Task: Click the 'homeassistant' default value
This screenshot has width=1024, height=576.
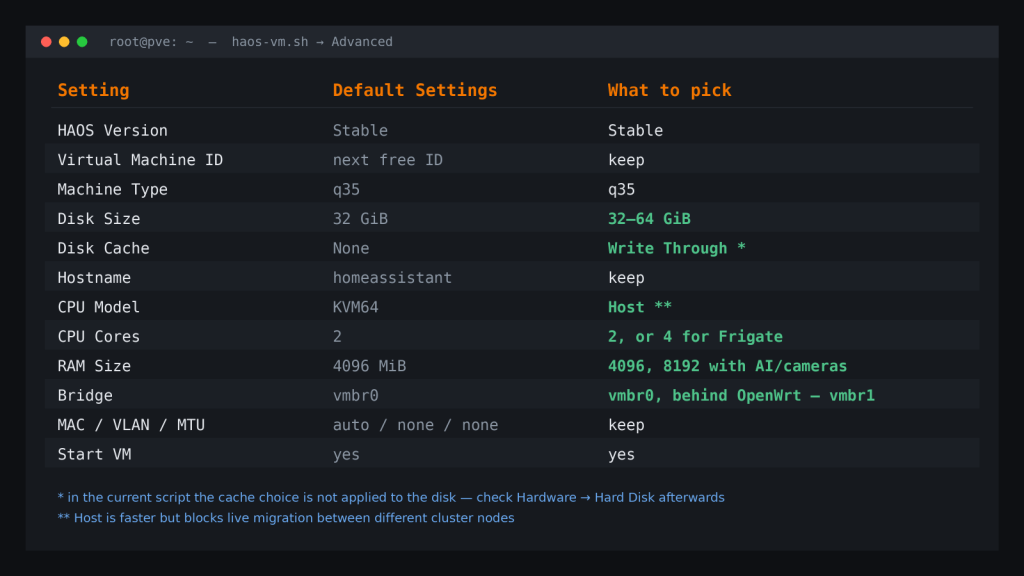Action: pos(392,278)
